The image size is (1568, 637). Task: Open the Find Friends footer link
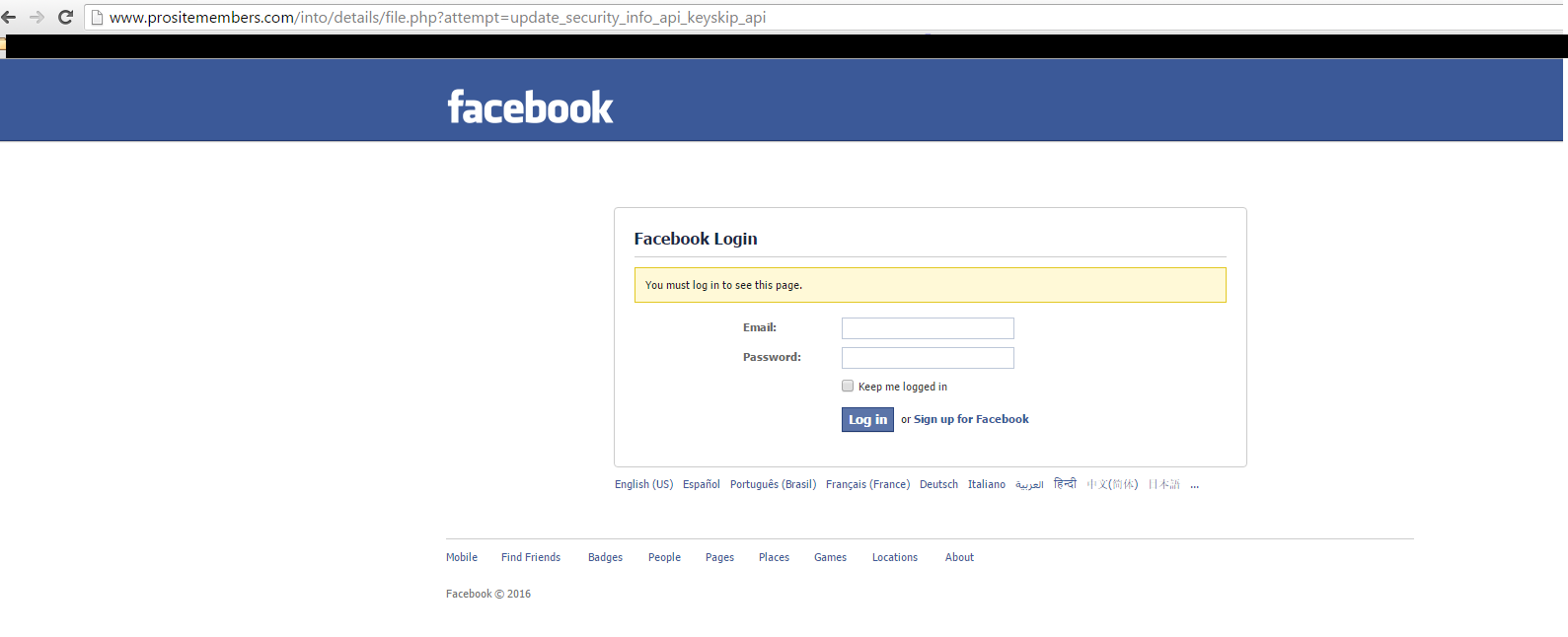point(531,557)
